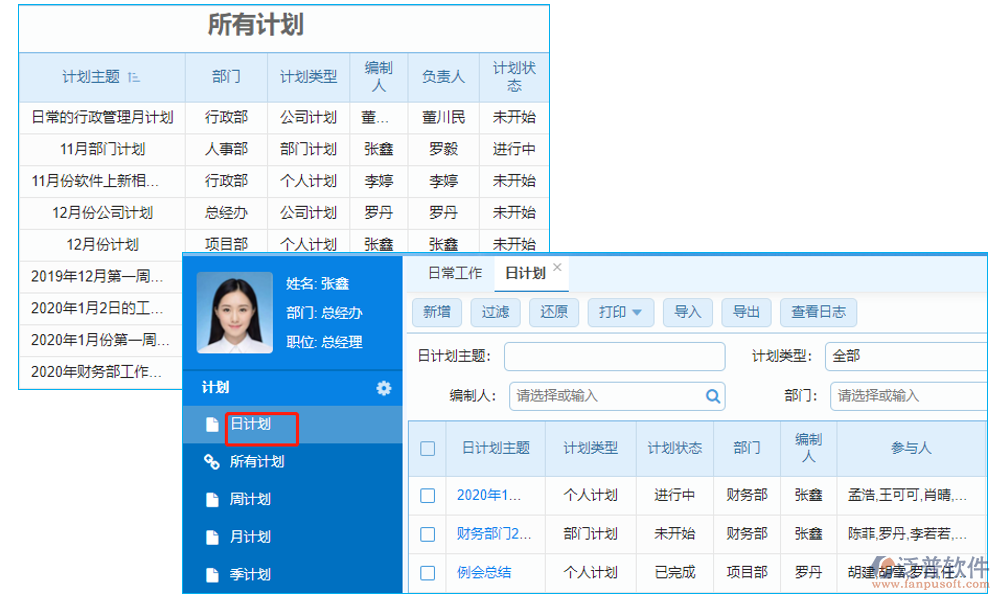The image size is (1000, 600).
Task: Click the gear icon beside 计划 panel header
Action: [x=383, y=387]
